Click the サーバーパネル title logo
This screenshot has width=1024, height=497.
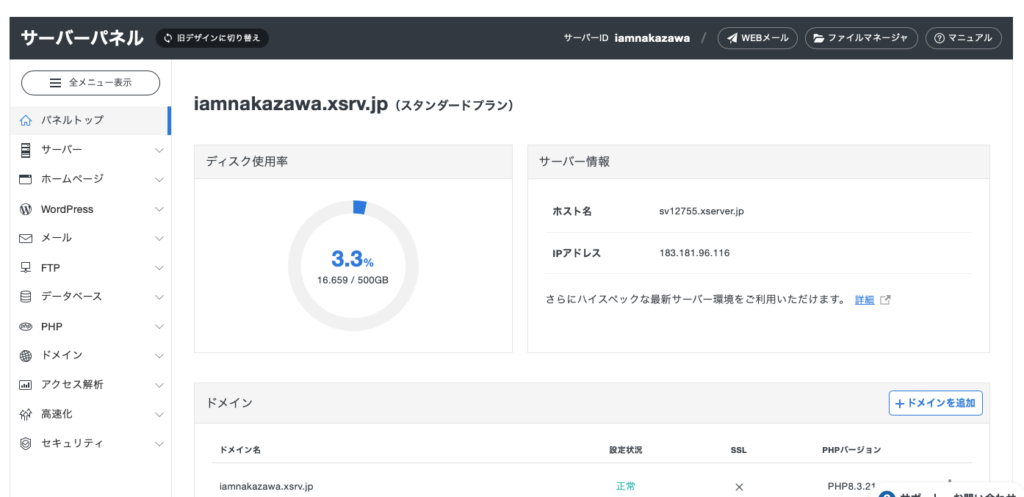coord(82,38)
